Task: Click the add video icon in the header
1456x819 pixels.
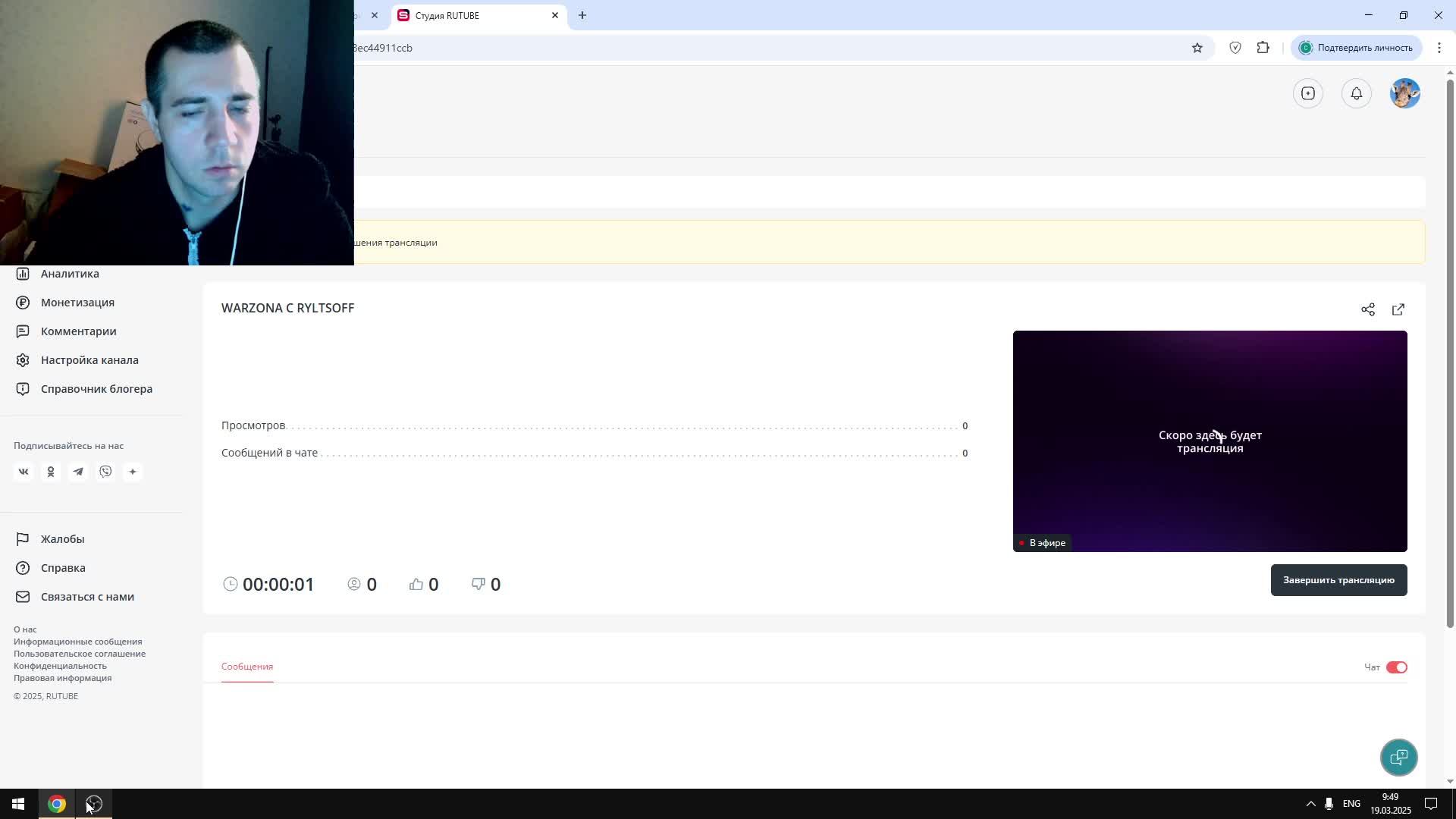Action: click(1307, 93)
